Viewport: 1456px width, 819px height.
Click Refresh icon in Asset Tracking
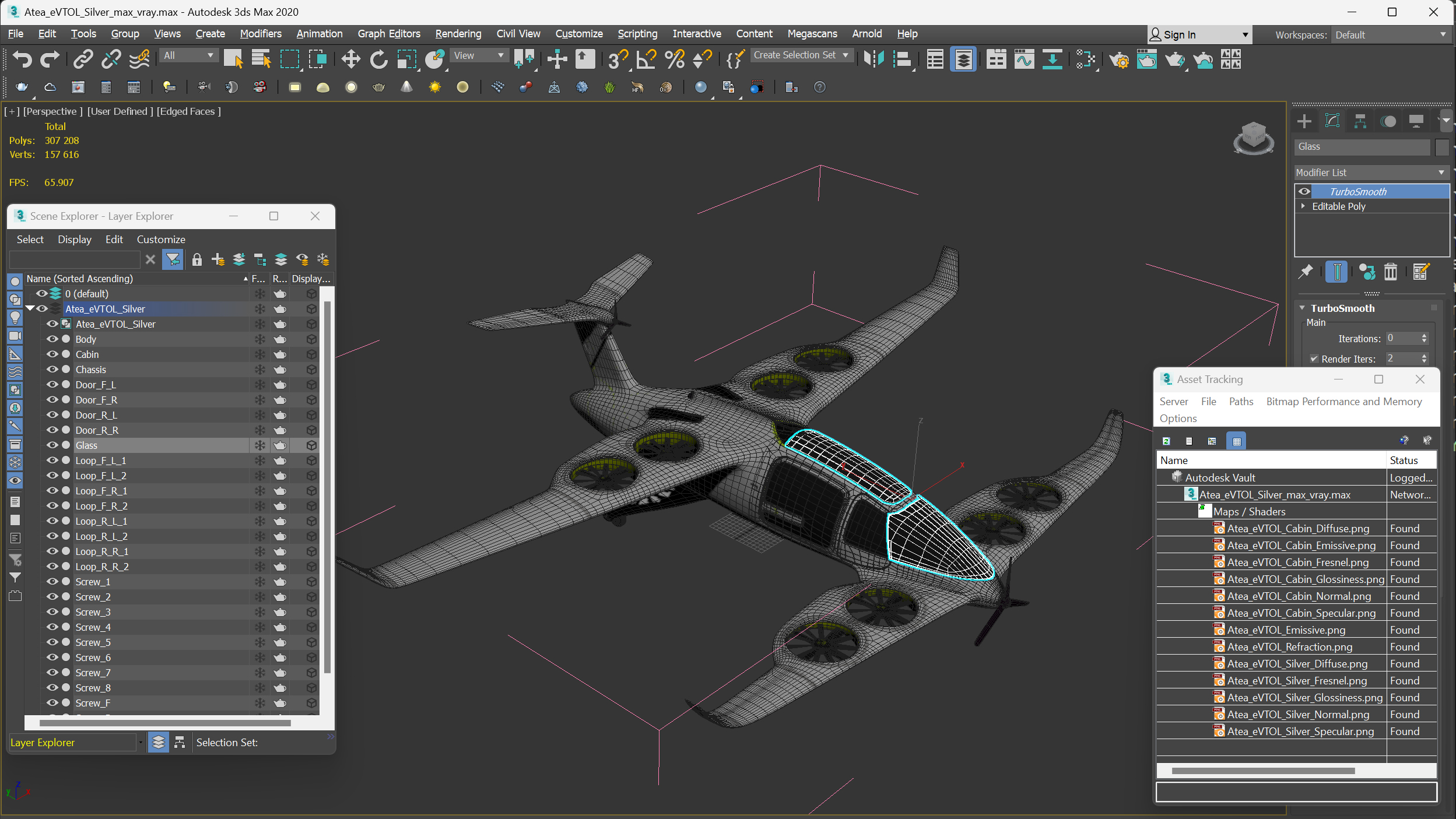(x=1167, y=441)
